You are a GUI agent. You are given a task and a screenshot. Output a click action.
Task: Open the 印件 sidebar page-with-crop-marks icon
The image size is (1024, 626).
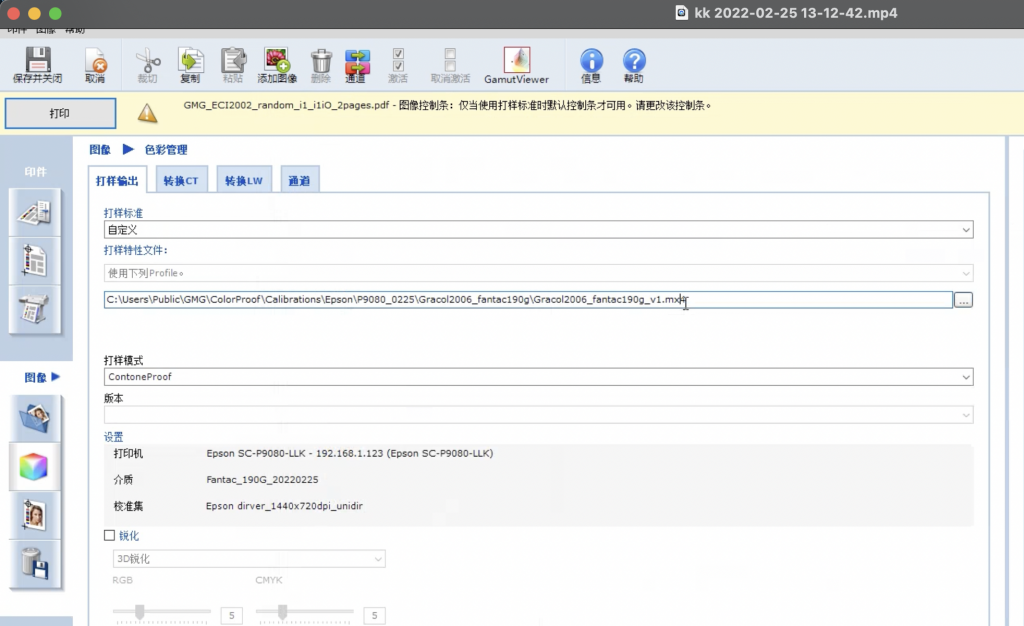click(x=35, y=261)
